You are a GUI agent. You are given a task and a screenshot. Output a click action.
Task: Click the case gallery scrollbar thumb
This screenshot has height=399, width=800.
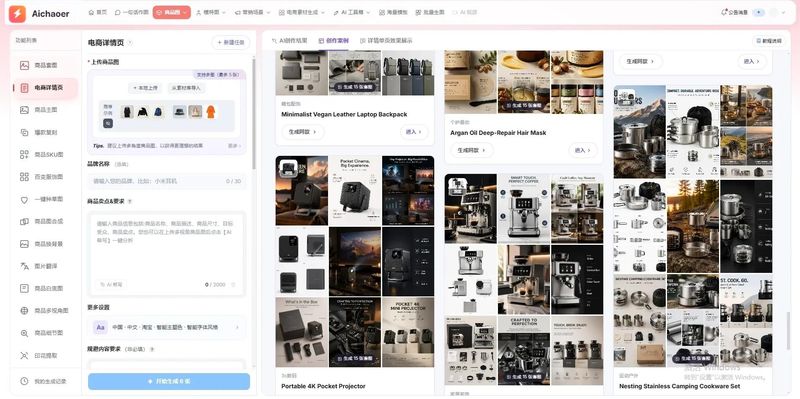(x=788, y=330)
